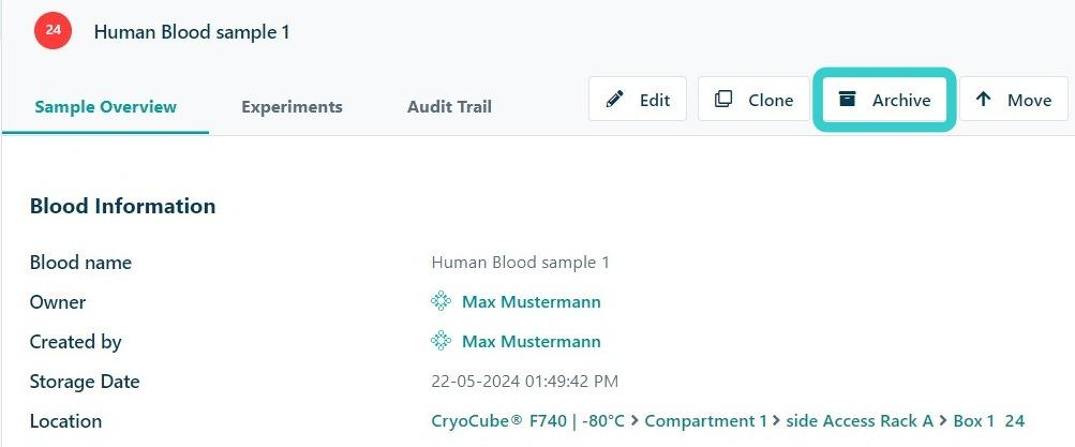Edit the blood sample
This screenshot has width=1075, height=447.
638,99
